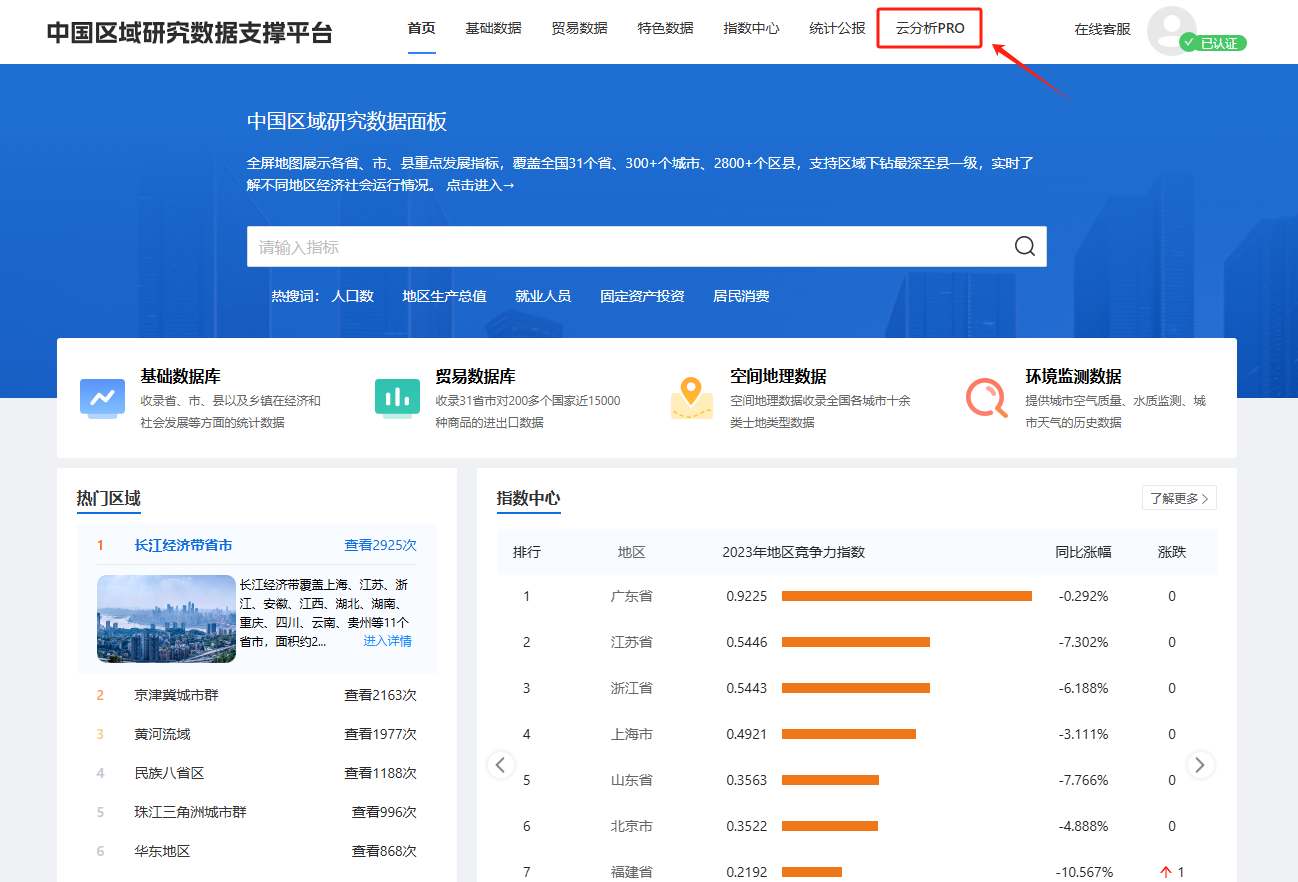The height and width of the screenshot is (882, 1298).
Task: Click the 查看2925次 view count
Action: (x=380, y=546)
